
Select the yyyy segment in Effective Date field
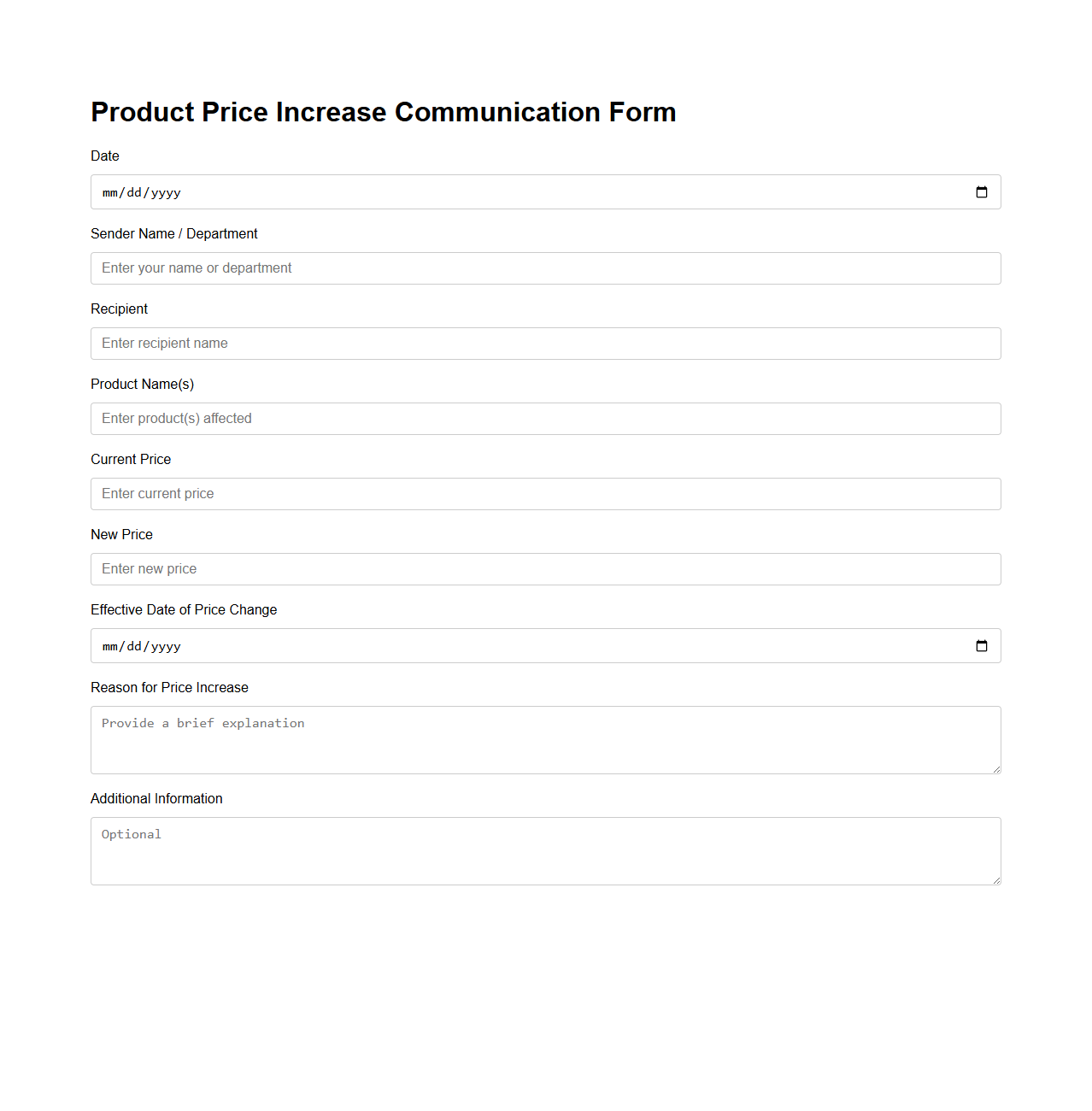pos(166,646)
